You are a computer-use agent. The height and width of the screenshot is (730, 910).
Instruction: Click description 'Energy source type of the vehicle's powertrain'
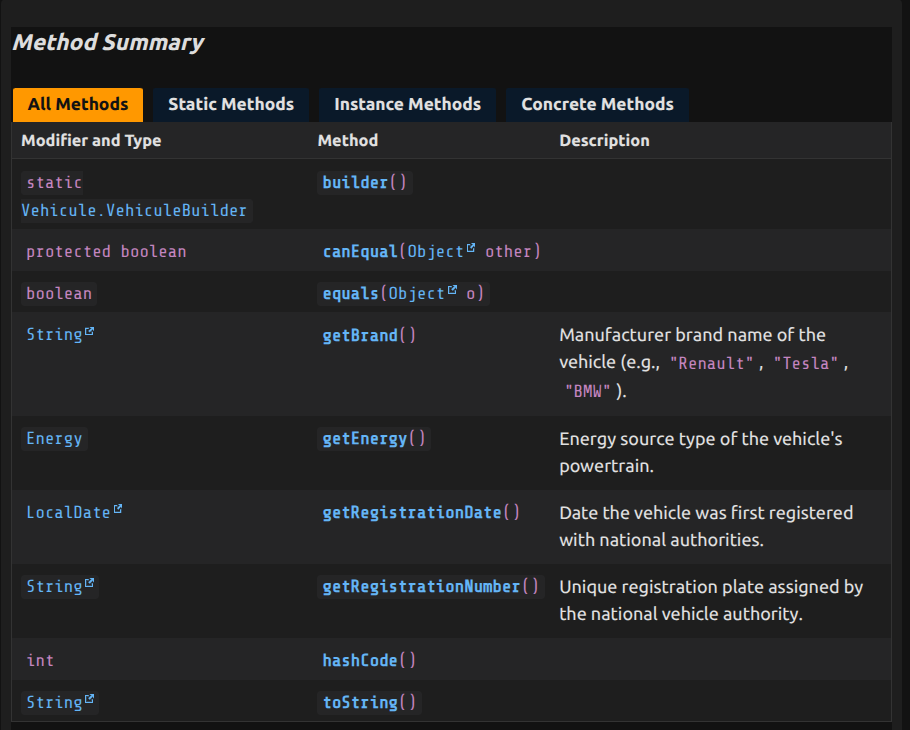pos(700,453)
